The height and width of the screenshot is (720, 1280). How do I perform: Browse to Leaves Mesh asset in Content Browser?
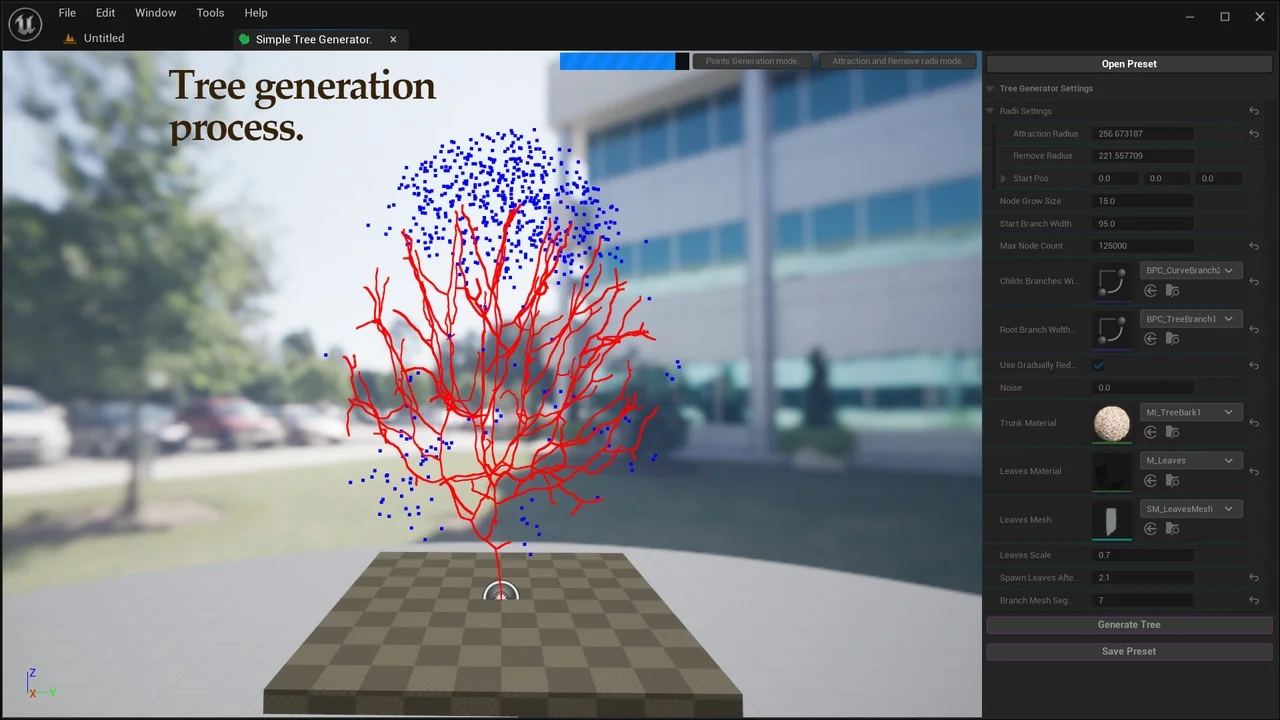pos(1172,529)
